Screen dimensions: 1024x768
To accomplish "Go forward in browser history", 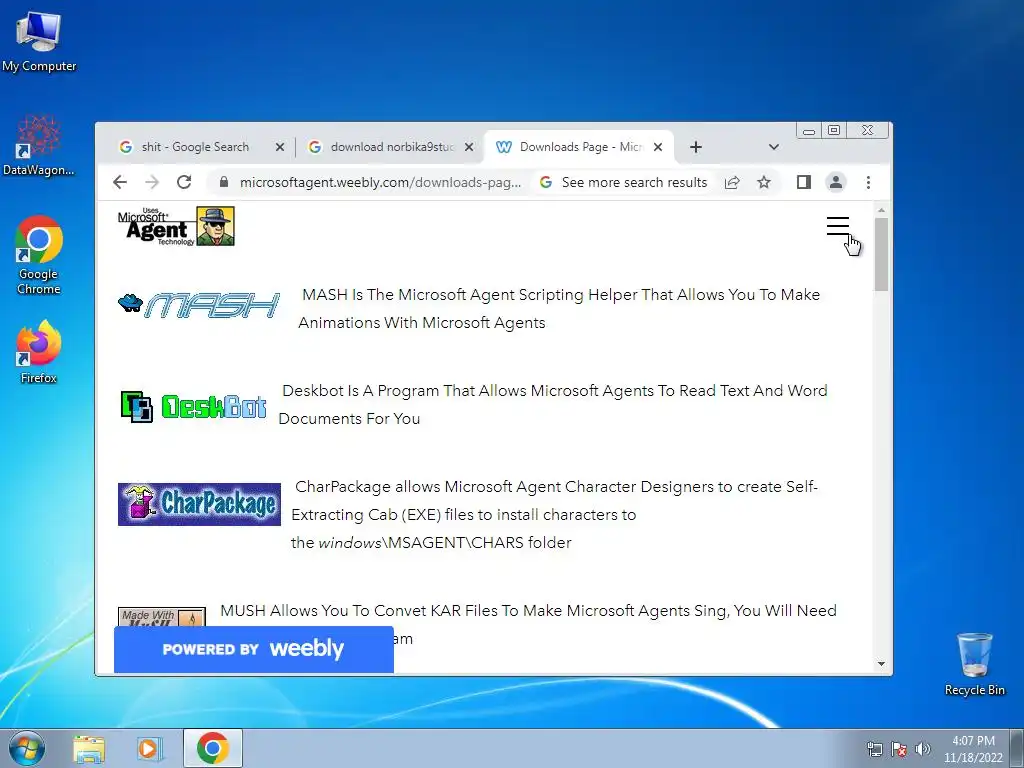I will [x=152, y=182].
